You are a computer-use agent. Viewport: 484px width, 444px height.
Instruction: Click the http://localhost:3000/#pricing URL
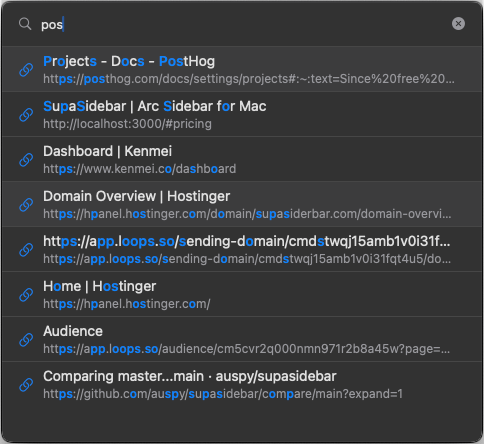(127, 124)
